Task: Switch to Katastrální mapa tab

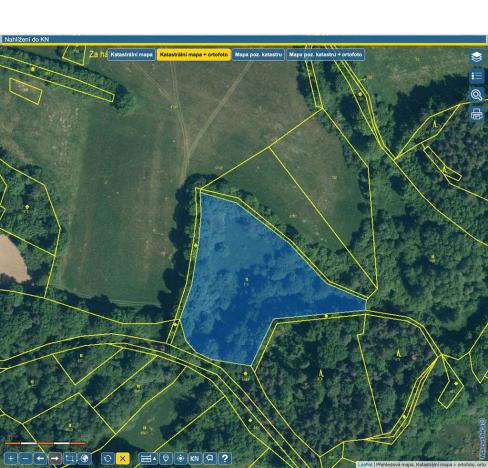Action: (131, 54)
